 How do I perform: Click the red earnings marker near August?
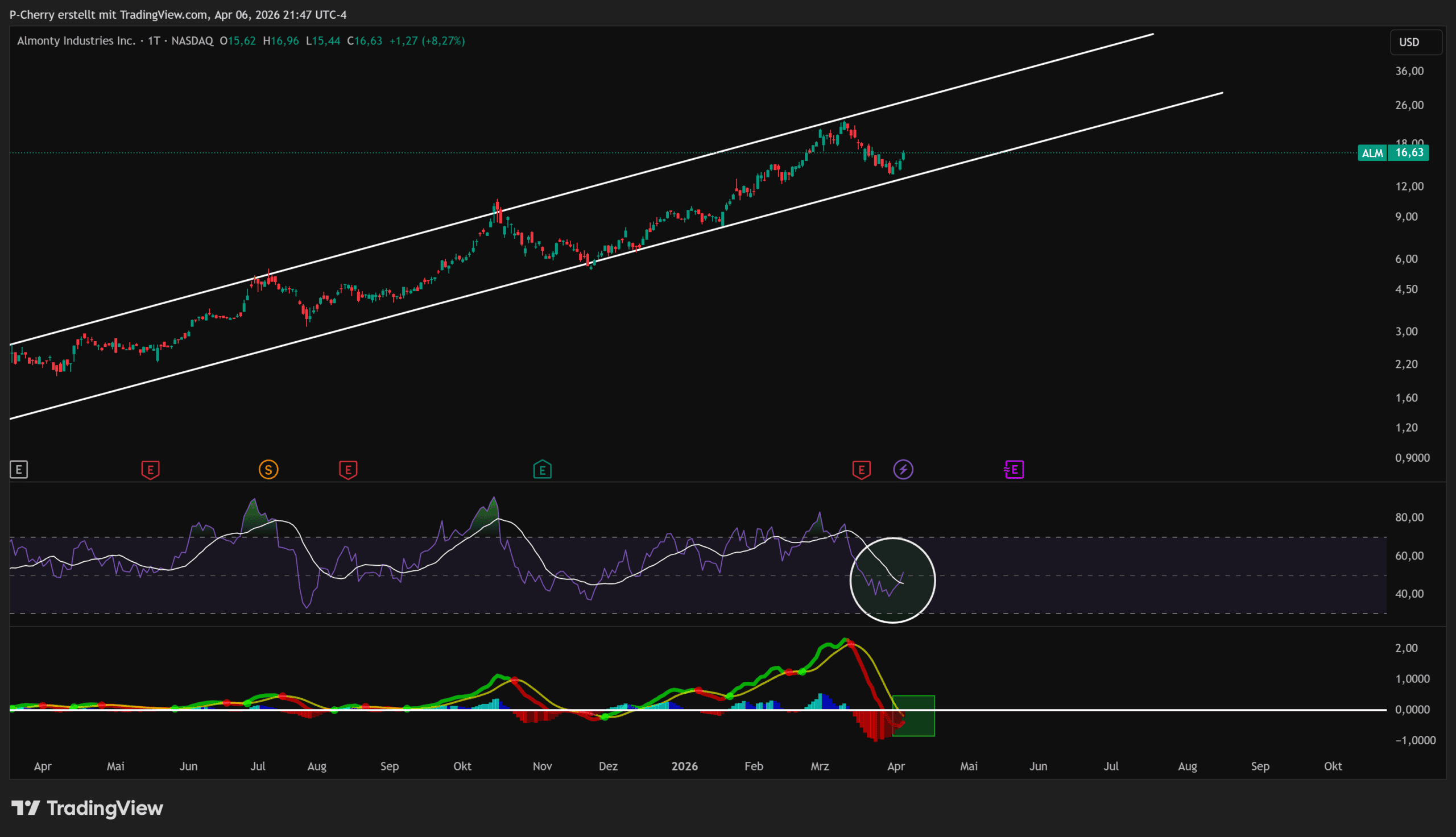(348, 470)
